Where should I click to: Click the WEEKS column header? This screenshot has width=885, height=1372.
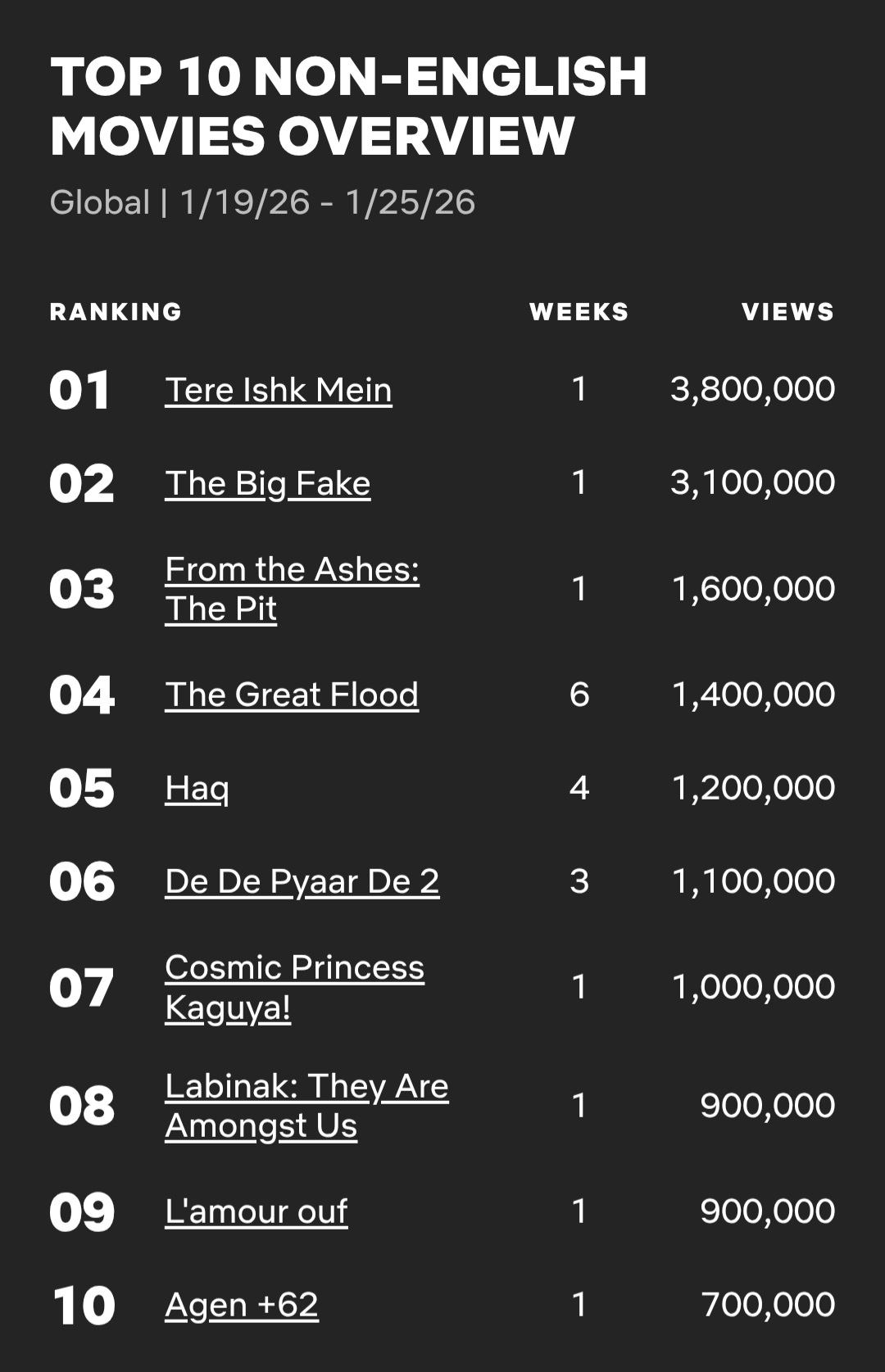click(x=579, y=312)
